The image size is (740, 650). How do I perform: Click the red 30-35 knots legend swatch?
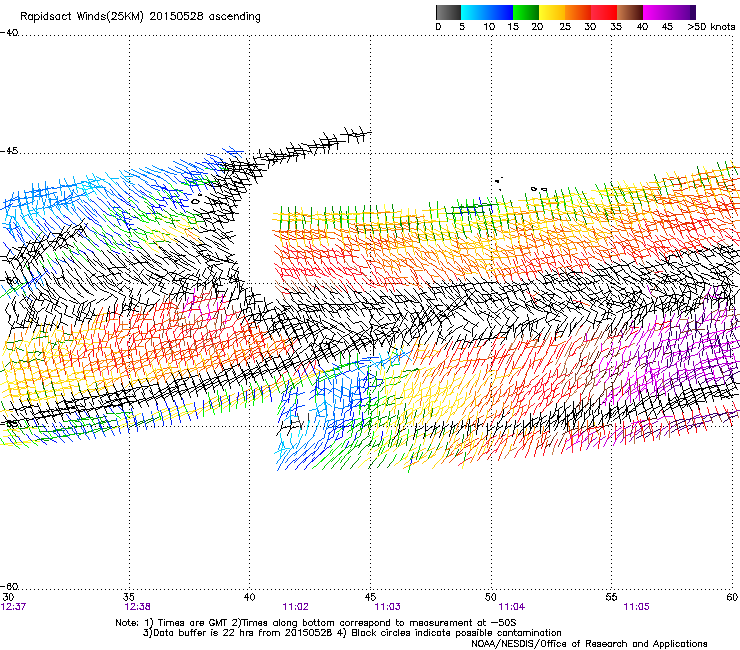pyautogui.click(x=604, y=12)
